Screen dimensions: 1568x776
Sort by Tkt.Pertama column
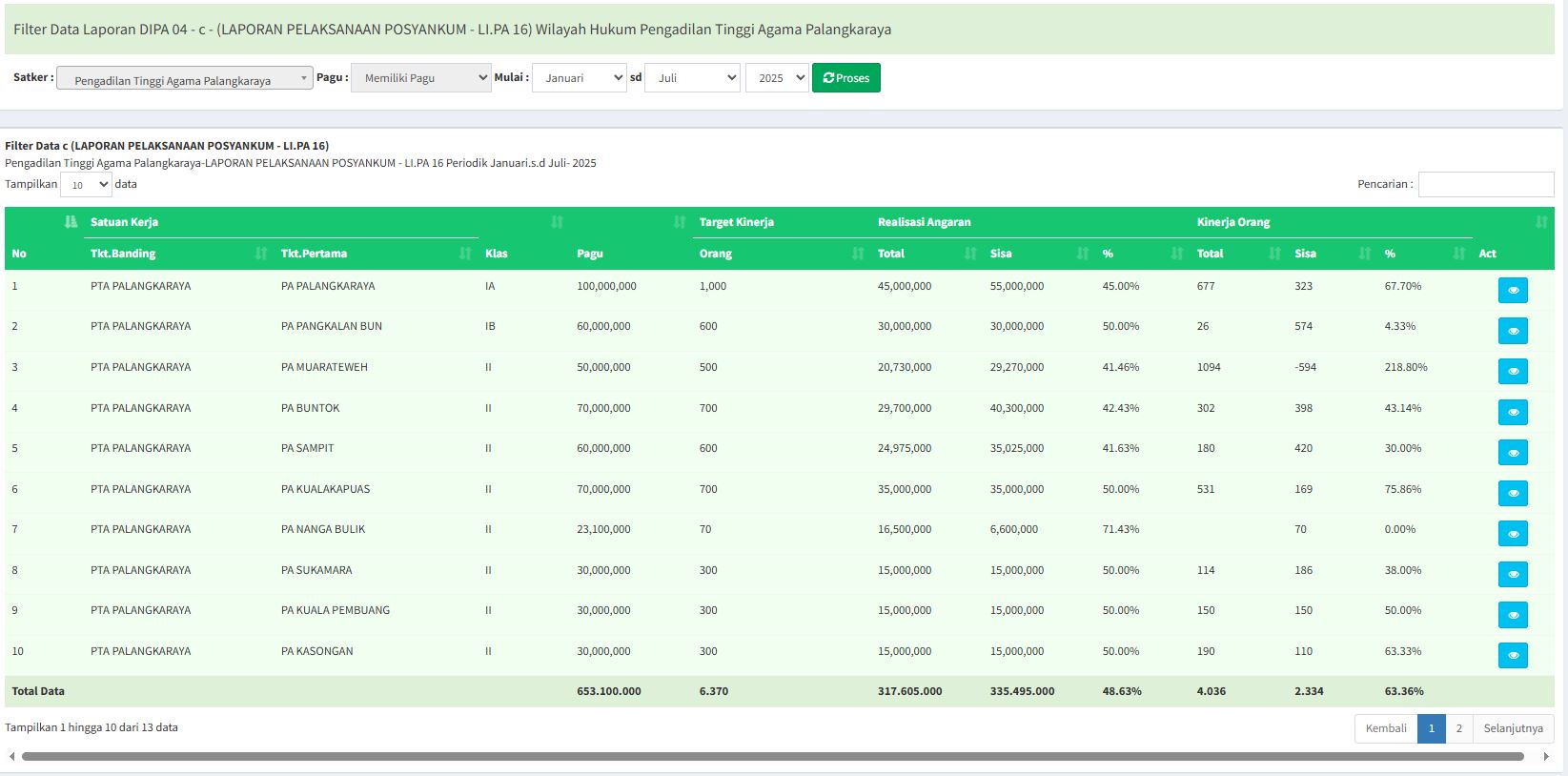pyautogui.click(x=465, y=254)
